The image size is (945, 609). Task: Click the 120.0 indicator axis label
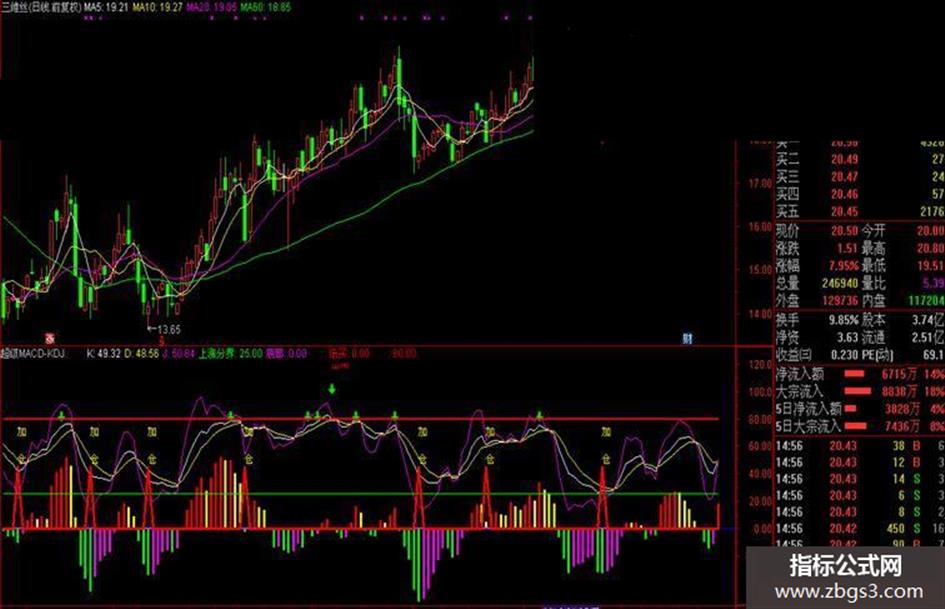point(759,364)
